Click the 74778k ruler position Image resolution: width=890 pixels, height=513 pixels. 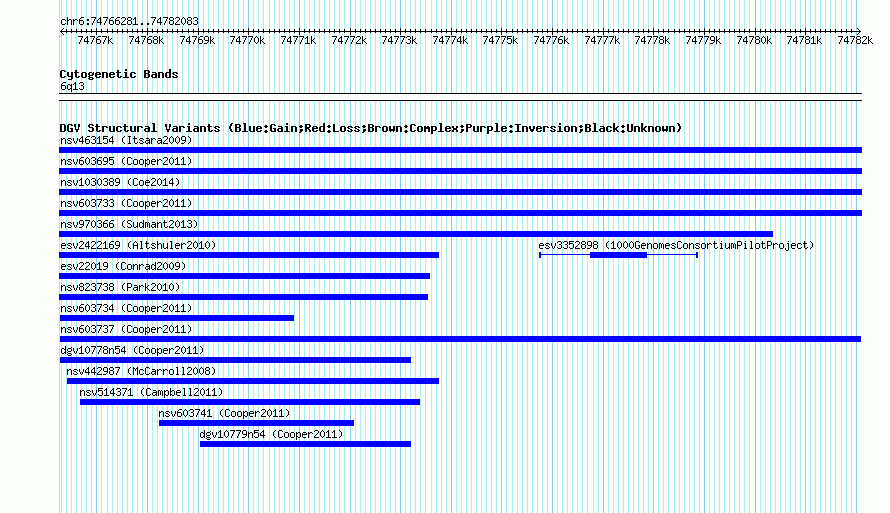[x=653, y=40]
